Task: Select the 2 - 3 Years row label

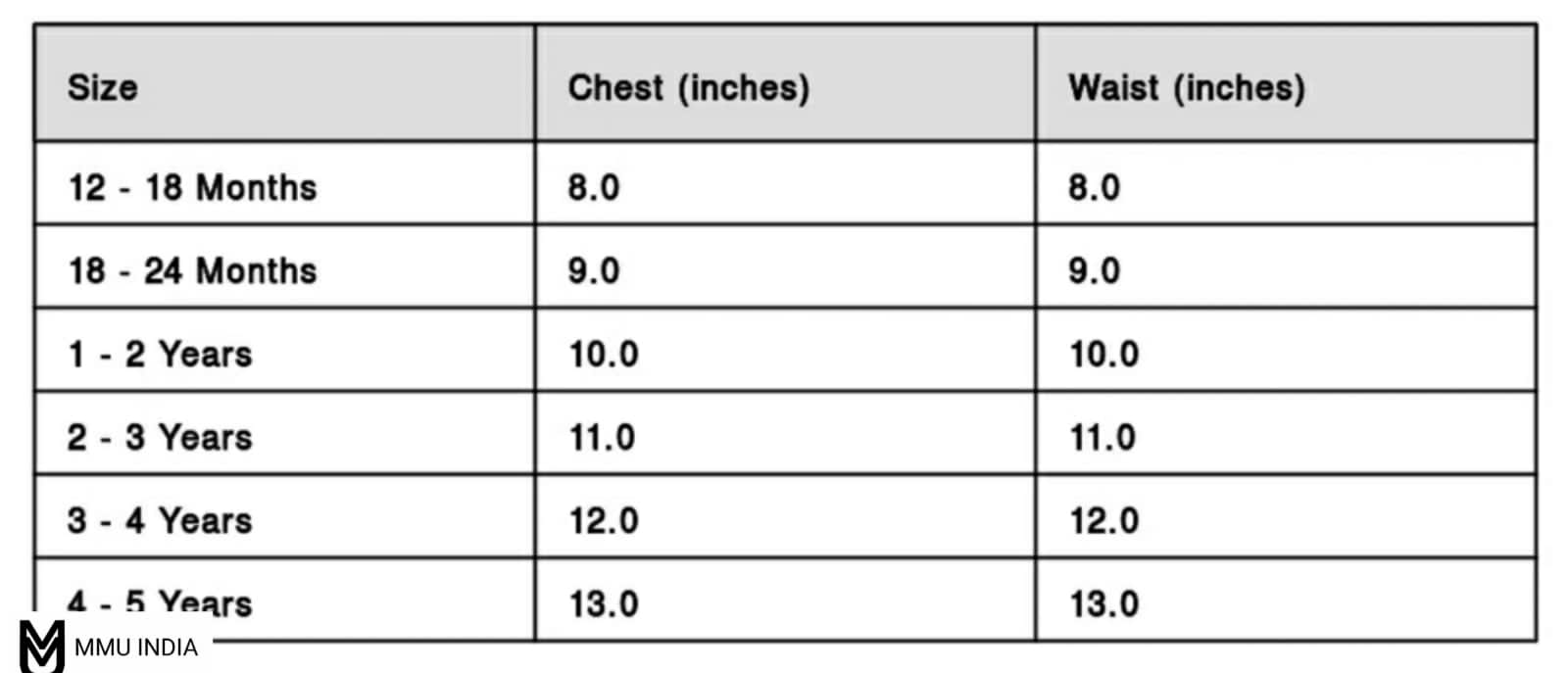Action: click(x=160, y=437)
